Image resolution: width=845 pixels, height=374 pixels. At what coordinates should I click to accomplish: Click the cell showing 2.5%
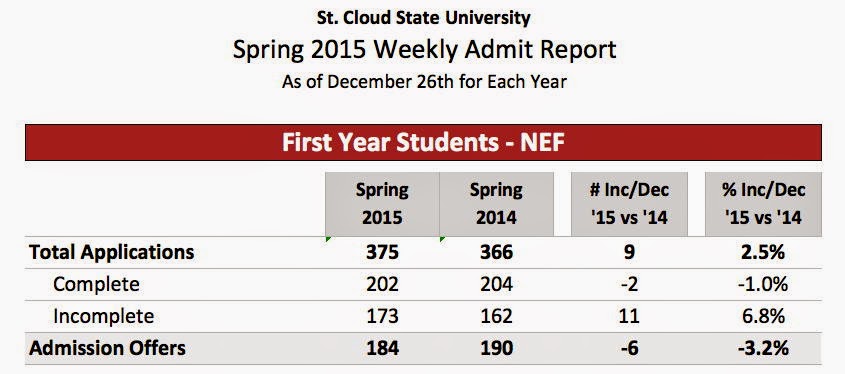pyautogui.click(x=763, y=252)
